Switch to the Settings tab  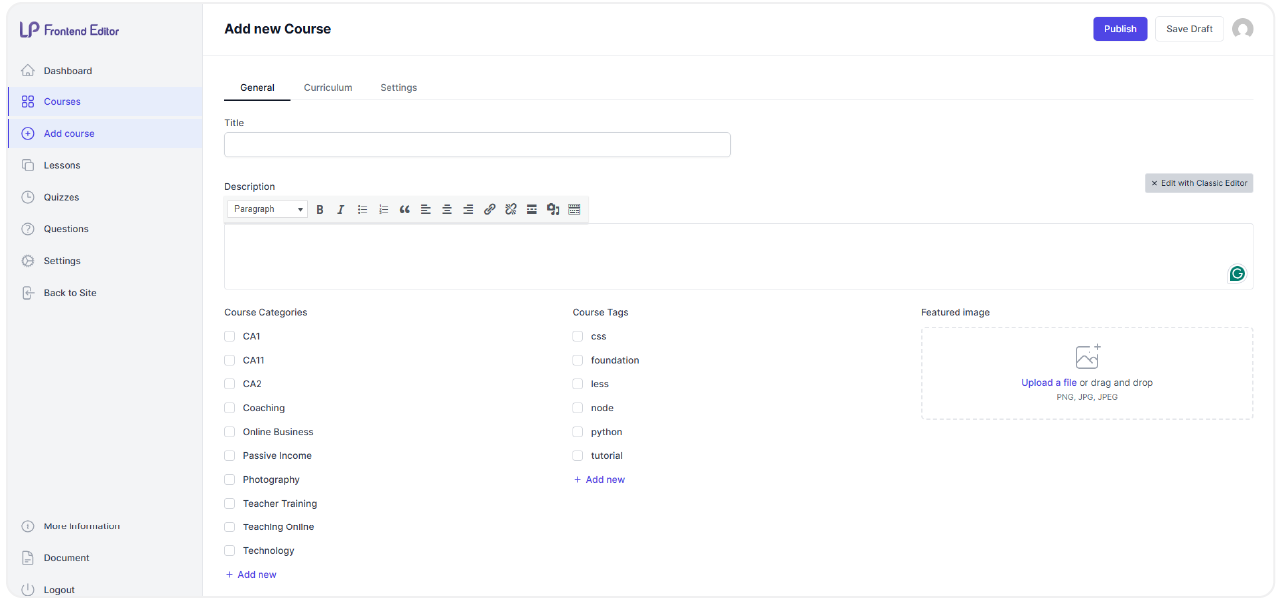click(398, 87)
